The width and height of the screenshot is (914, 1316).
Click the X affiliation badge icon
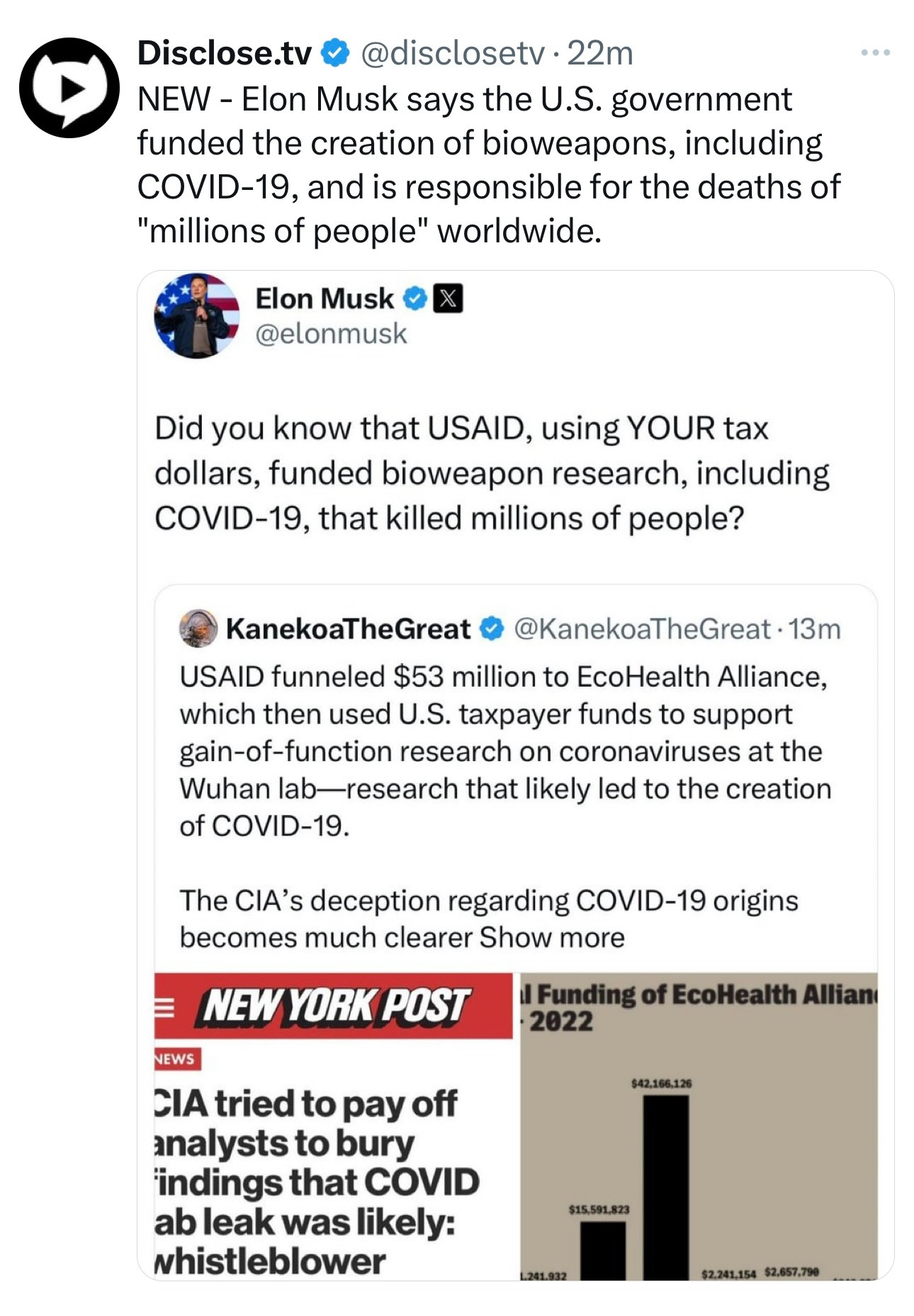[447, 299]
